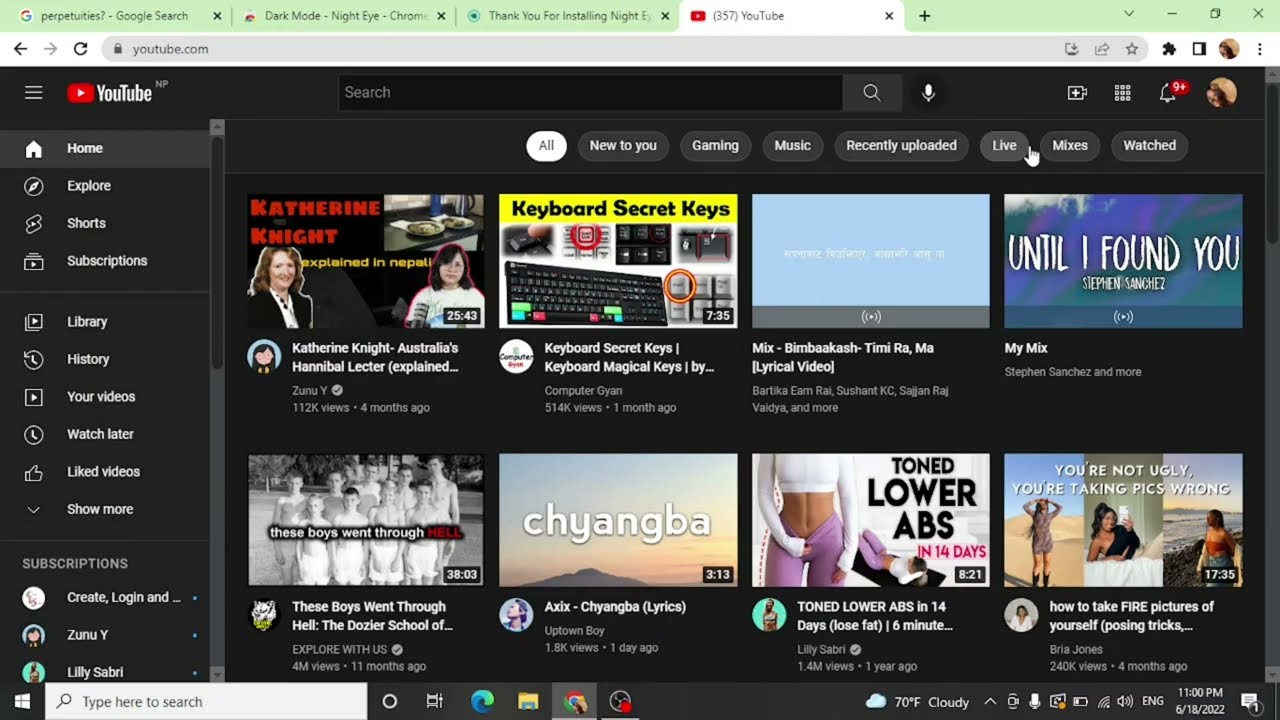Reload the page with refresh icon
Image resolution: width=1280 pixels, height=720 pixels.
[x=80, y=48]
